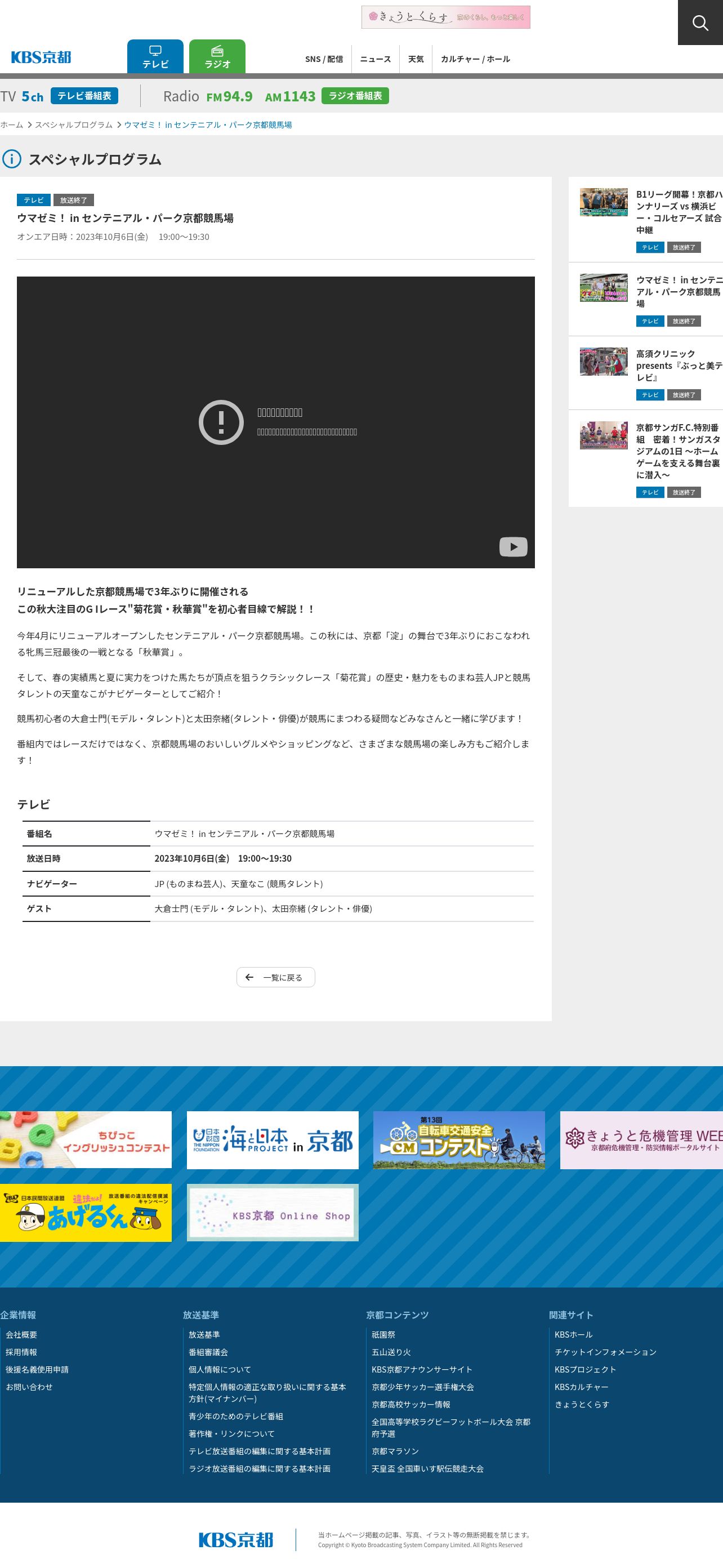Open 京都高校サッカー情報 footer link
The width and height of the screenshot is (723, 1568).
click(412, 1404)
